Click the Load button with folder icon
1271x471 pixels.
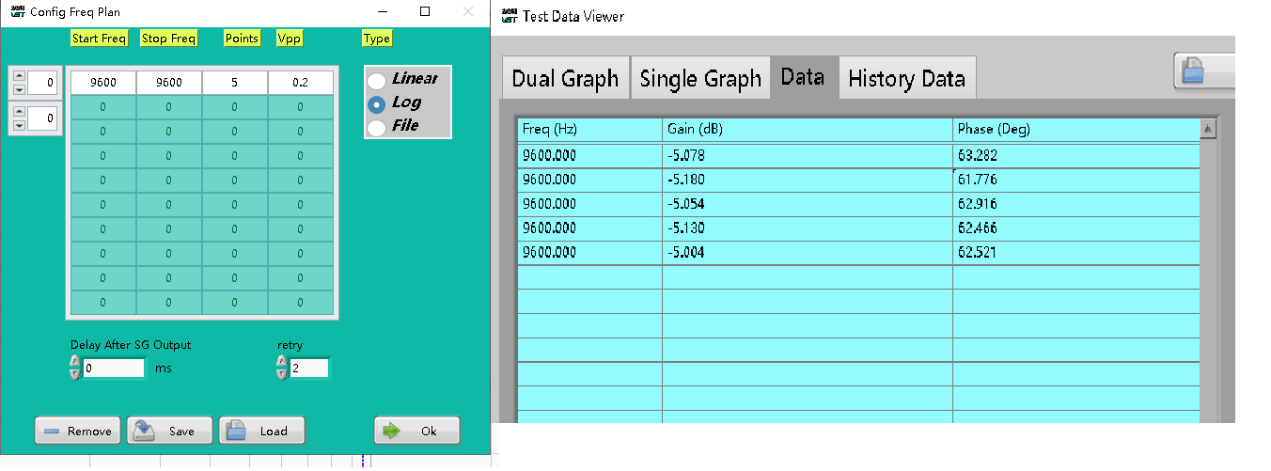[x=261, y=431]
